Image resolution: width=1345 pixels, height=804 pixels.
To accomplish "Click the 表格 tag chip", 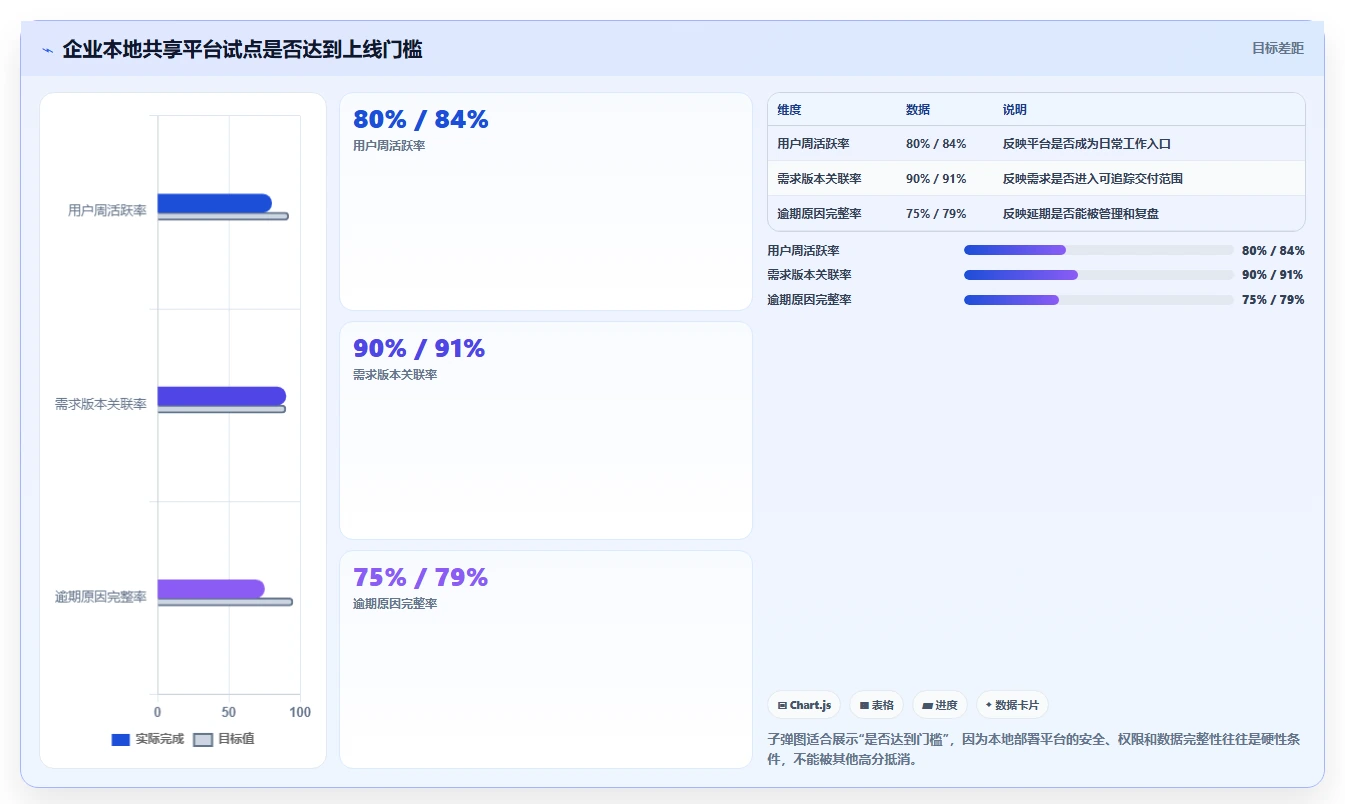I will [876, 705].
